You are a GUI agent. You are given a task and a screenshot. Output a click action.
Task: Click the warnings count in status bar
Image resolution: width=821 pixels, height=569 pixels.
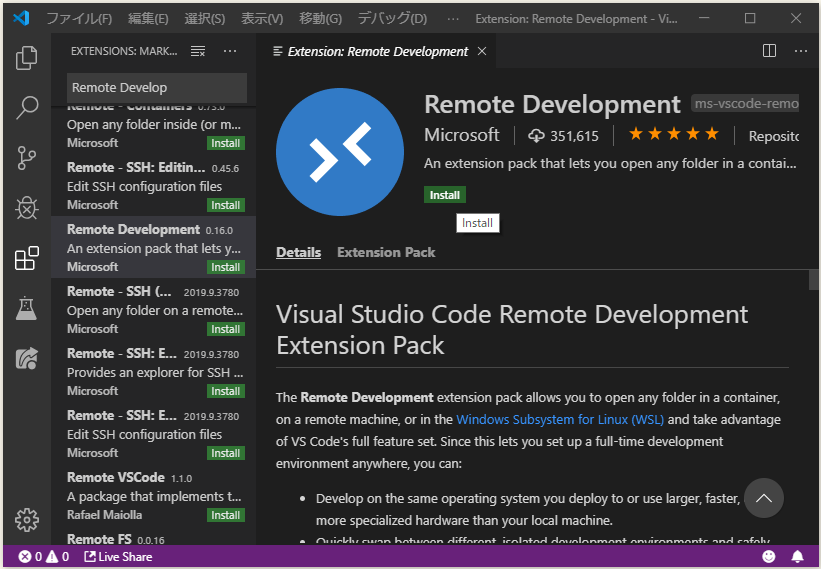point(58,556)
